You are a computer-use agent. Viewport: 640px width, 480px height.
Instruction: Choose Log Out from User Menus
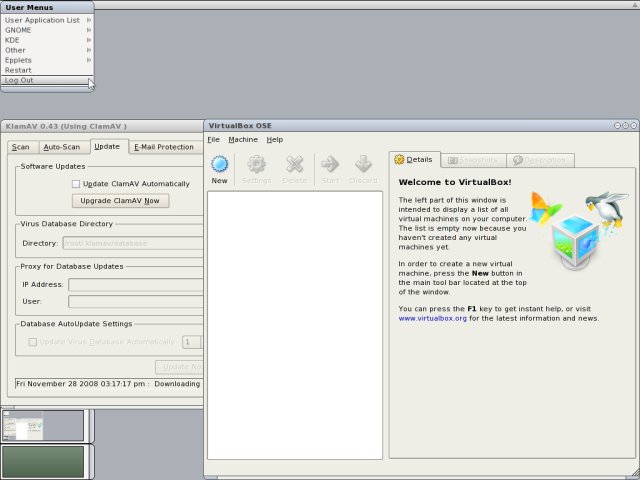[47, 80]
